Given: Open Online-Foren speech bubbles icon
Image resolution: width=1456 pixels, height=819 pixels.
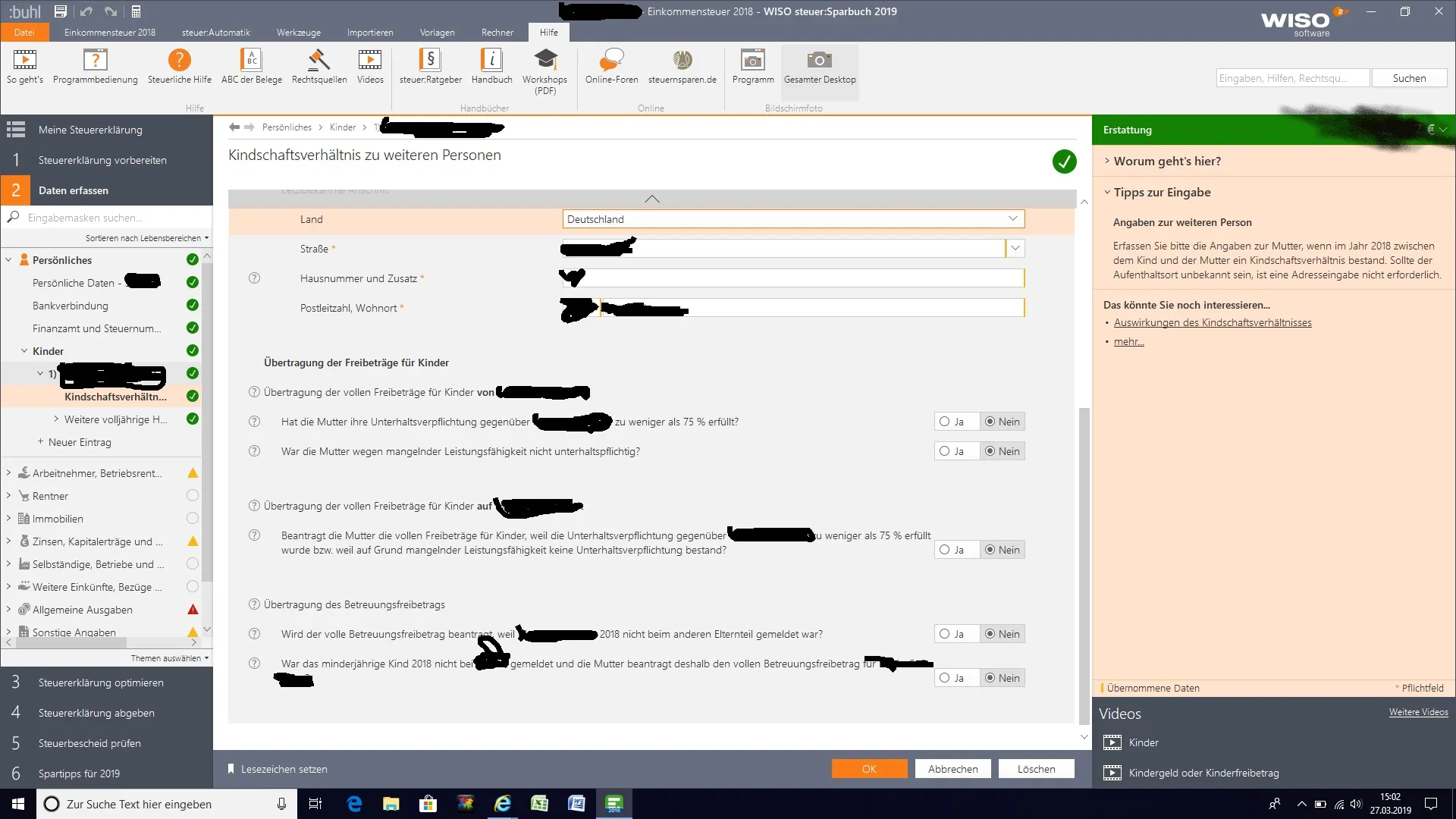Looking at the screenshot, I should point(611,61).
